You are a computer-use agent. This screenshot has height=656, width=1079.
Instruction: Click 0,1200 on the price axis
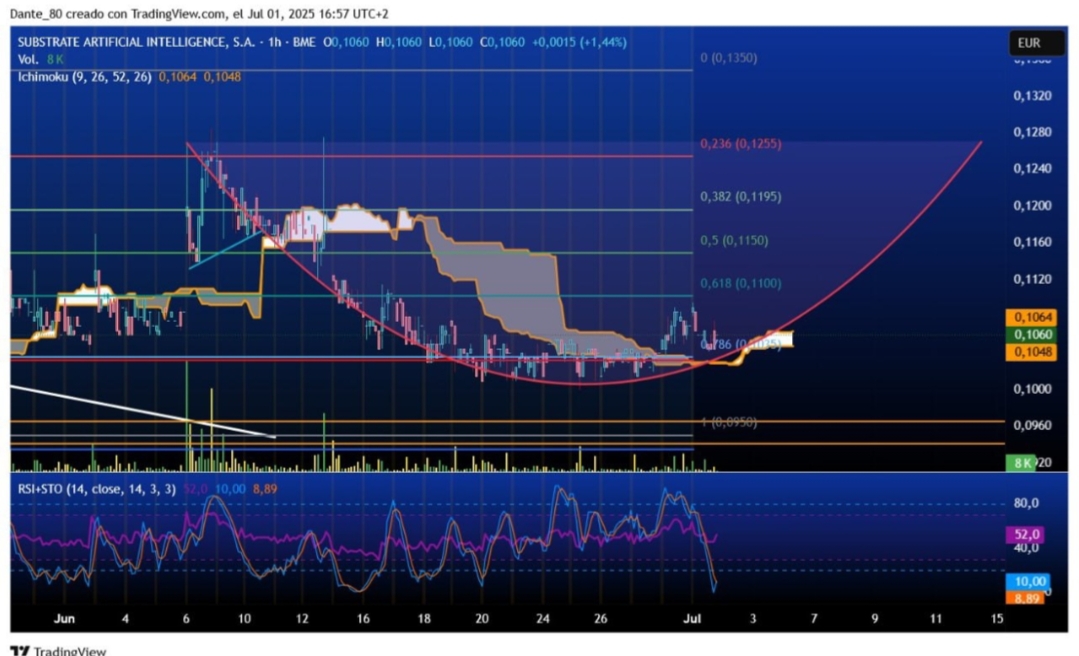[x=1032, y=206]
